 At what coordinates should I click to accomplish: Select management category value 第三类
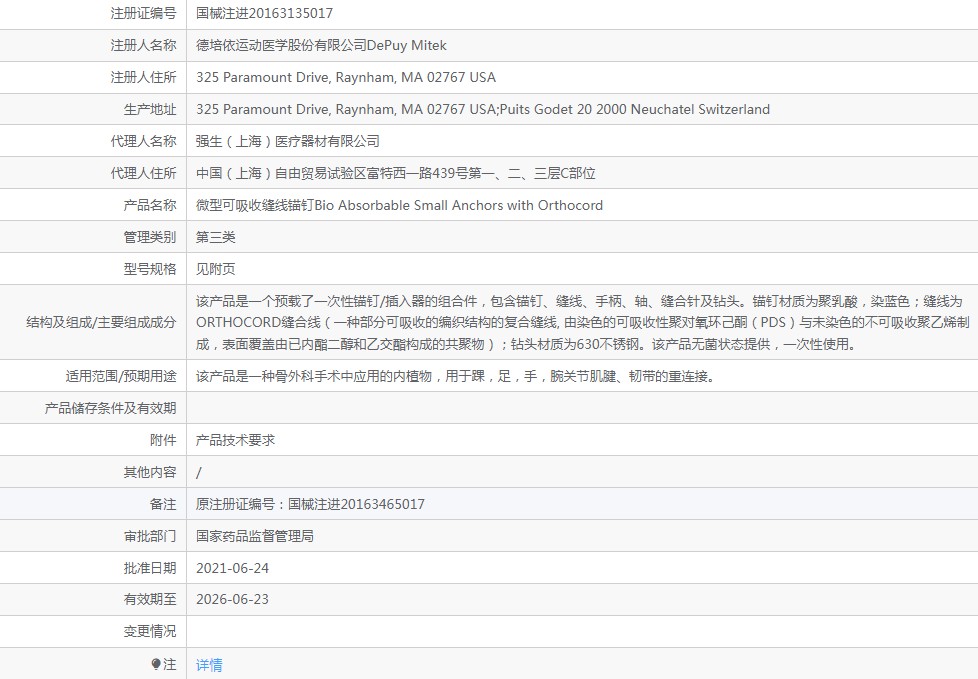point(216,237)
